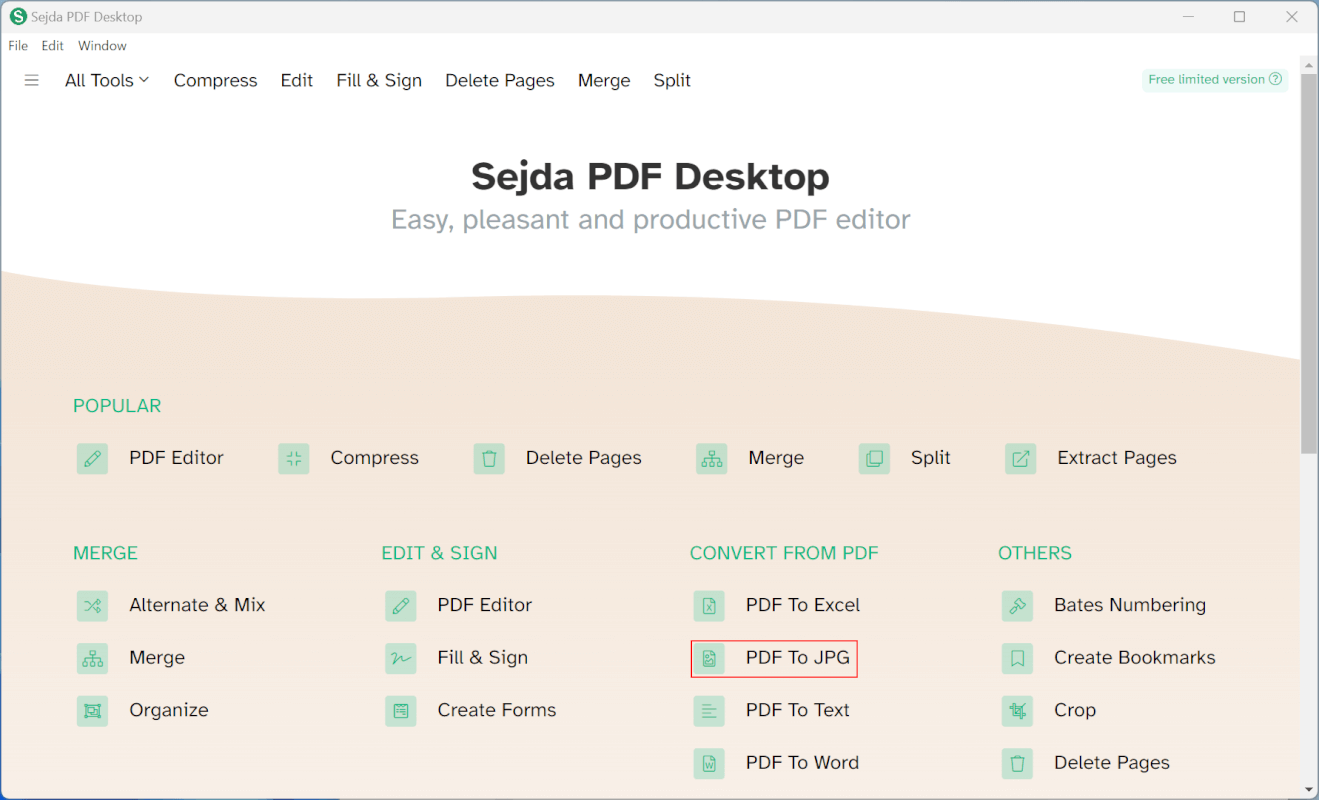The width and height of the screenshot is (1319, 800).
Task: Select Fill & Sign in the top toolbar
Action: 379,80
